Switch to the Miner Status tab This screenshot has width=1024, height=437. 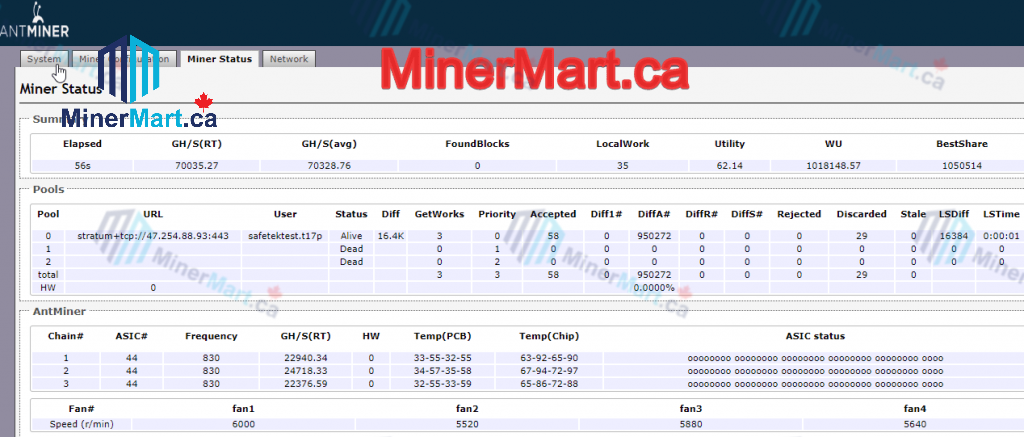click(x=219, y=59)
